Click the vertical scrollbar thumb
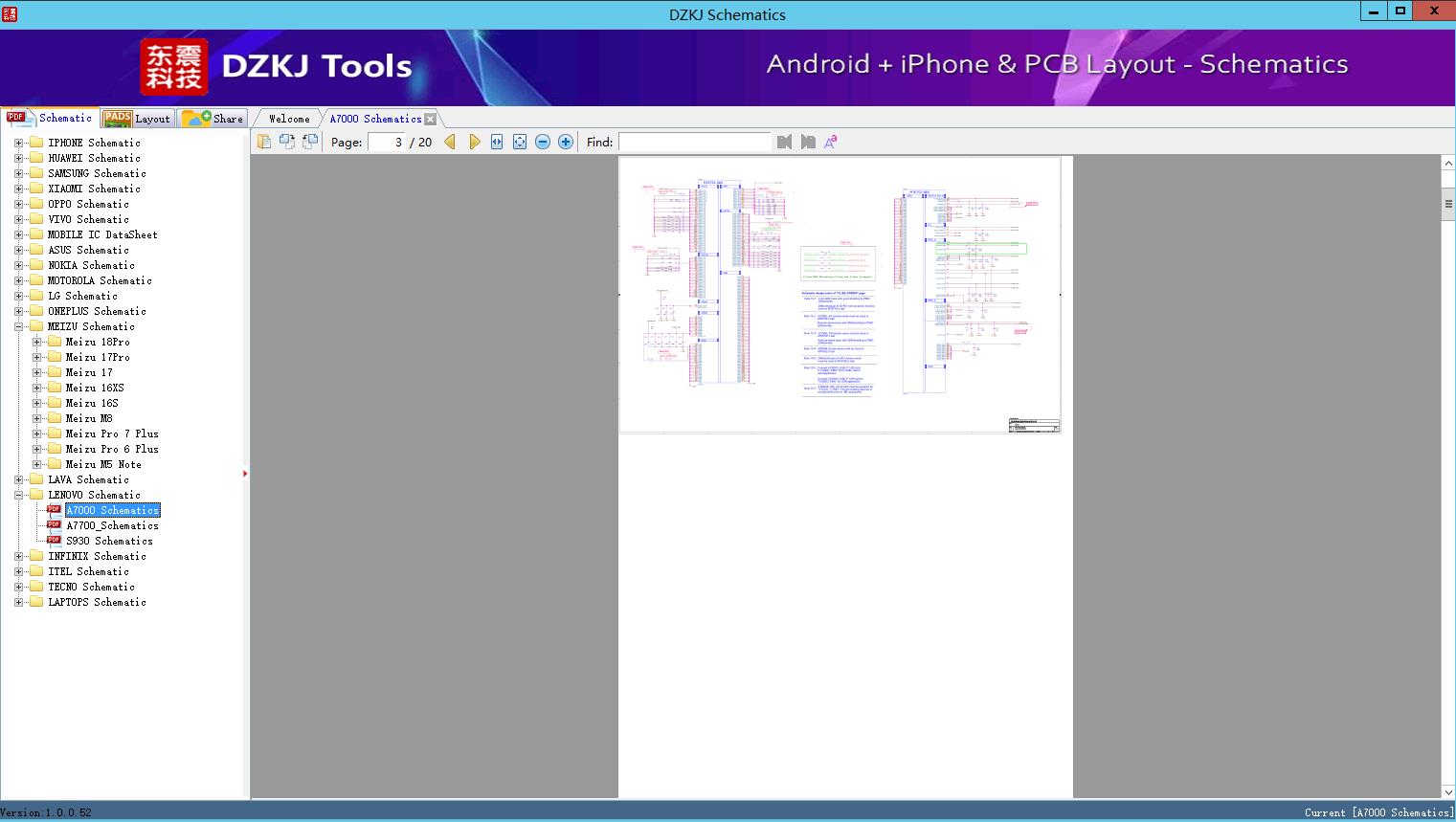This screenshot has width=1456, height=822. [x=1448, y=204]
